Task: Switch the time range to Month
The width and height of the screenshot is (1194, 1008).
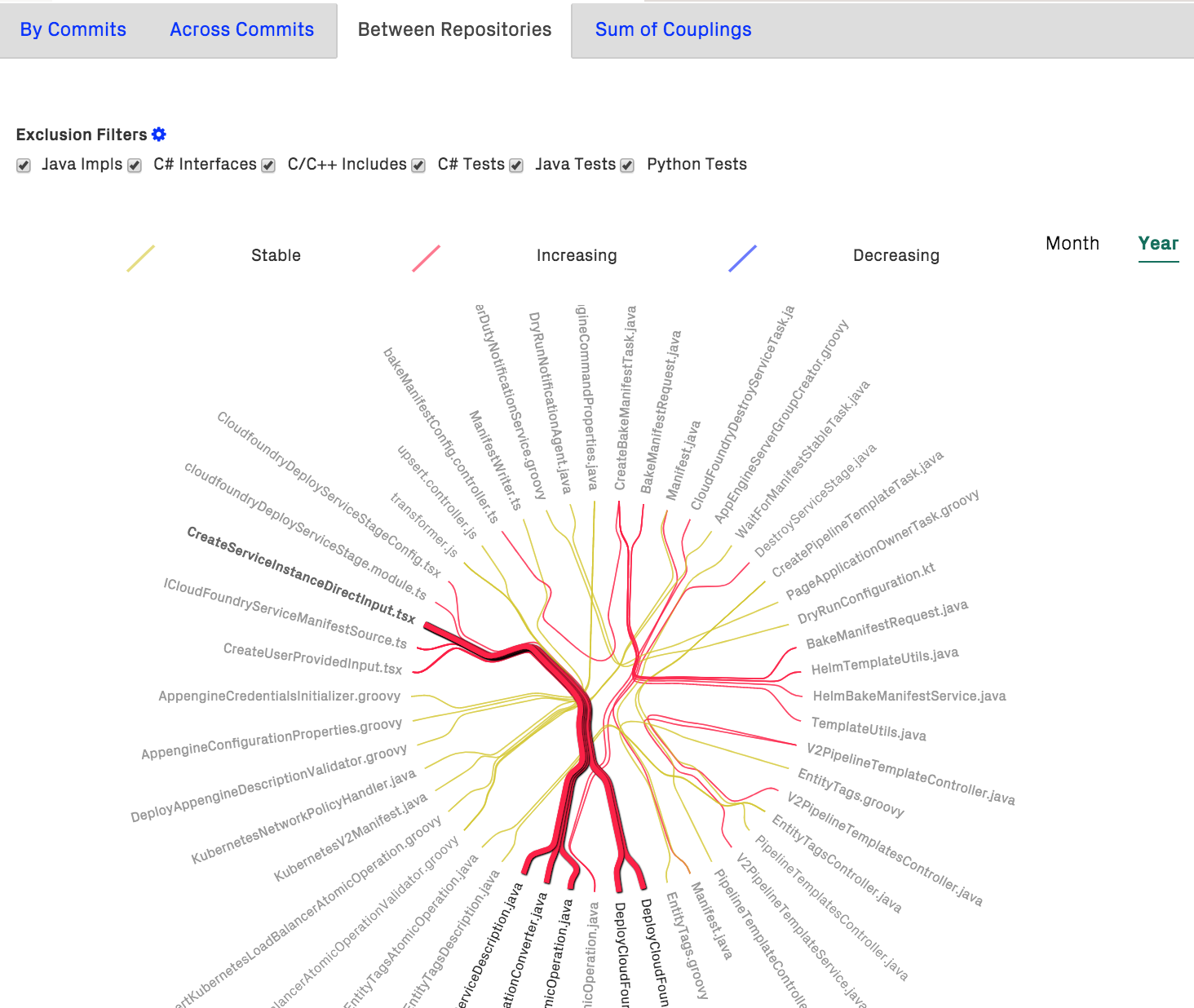Action: pyautogui.click(x=1072, y=244)
